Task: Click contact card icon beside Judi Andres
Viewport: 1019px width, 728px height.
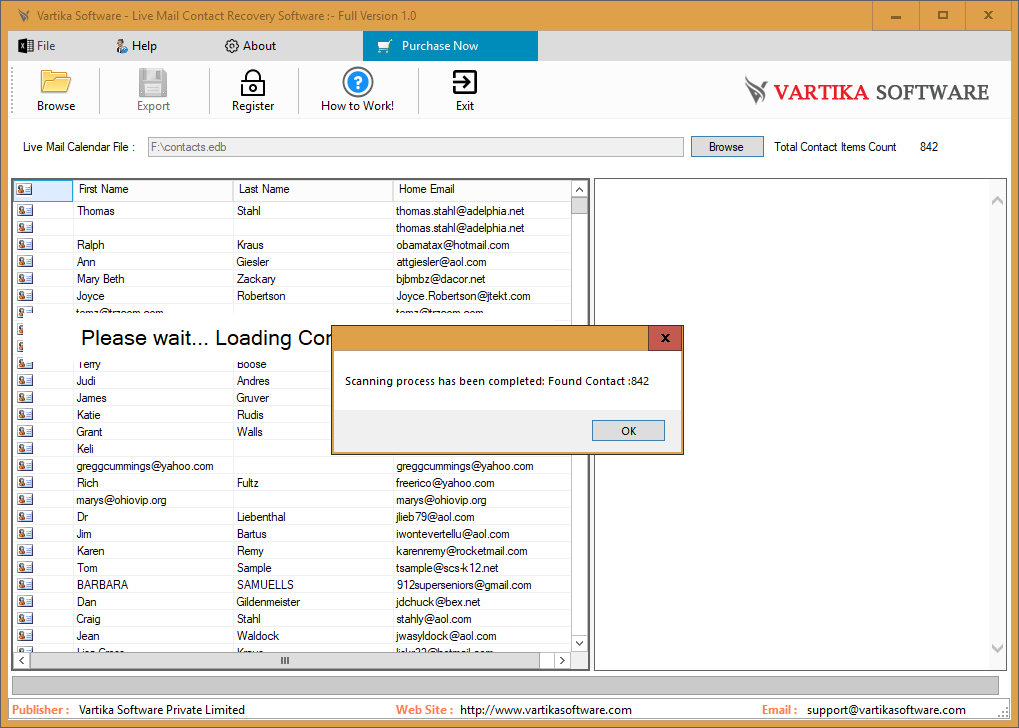Action: coord(25,380)
